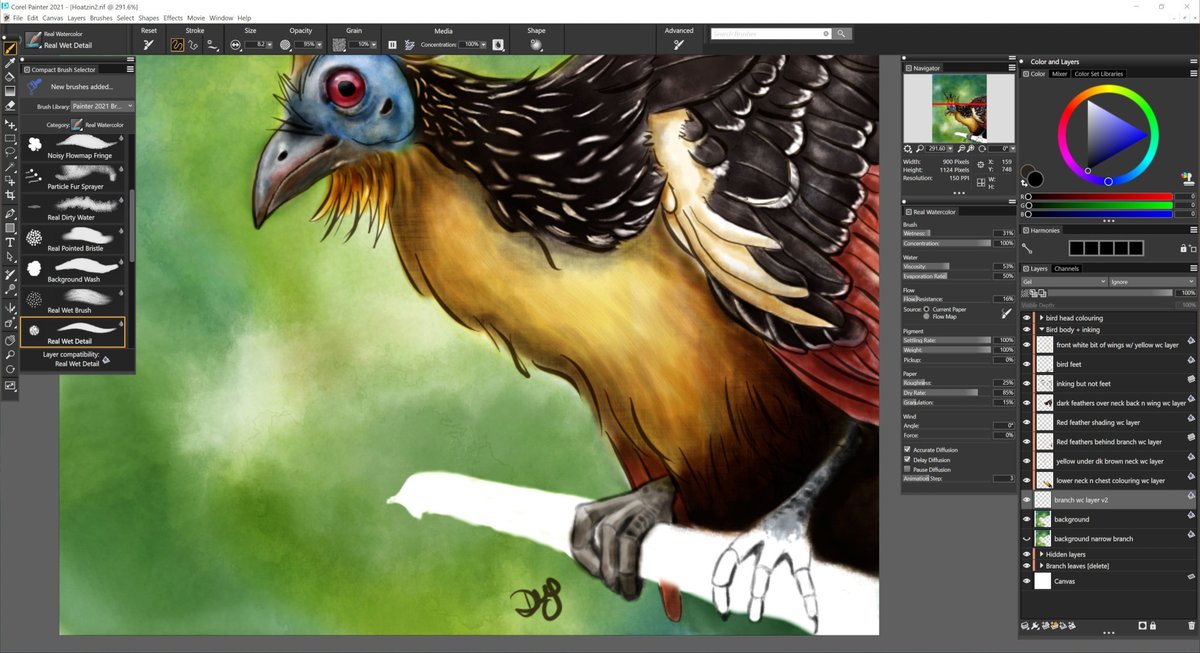Viewport: 1200px width, 653px height.
Task: Select the Paint Bucket tool
Action: coord(10,76)
